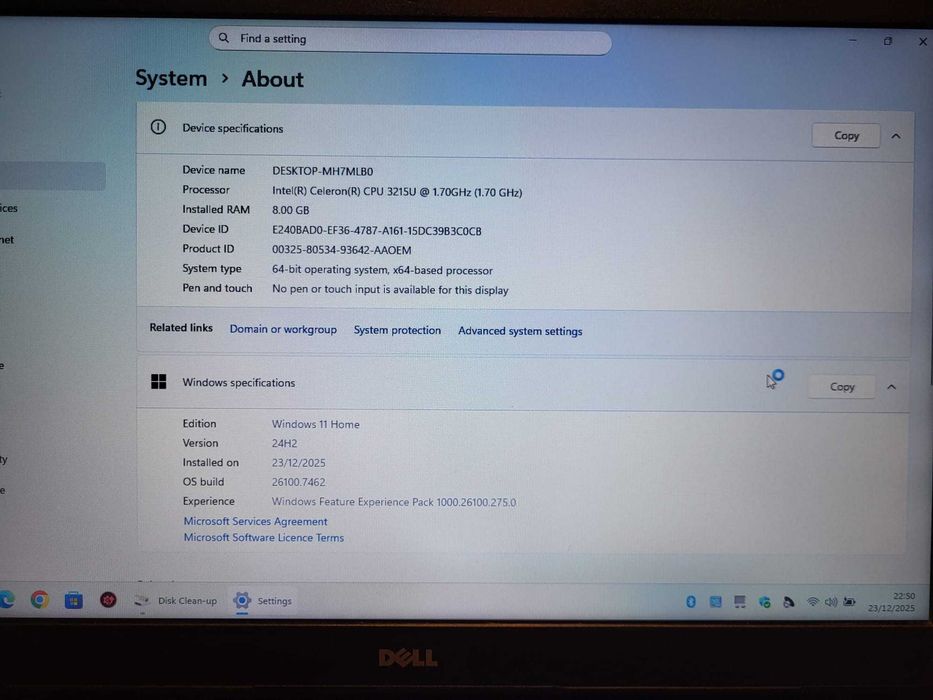Open System protection link
The width and height of the screenshot is (933, 700).
pos(397,330)
